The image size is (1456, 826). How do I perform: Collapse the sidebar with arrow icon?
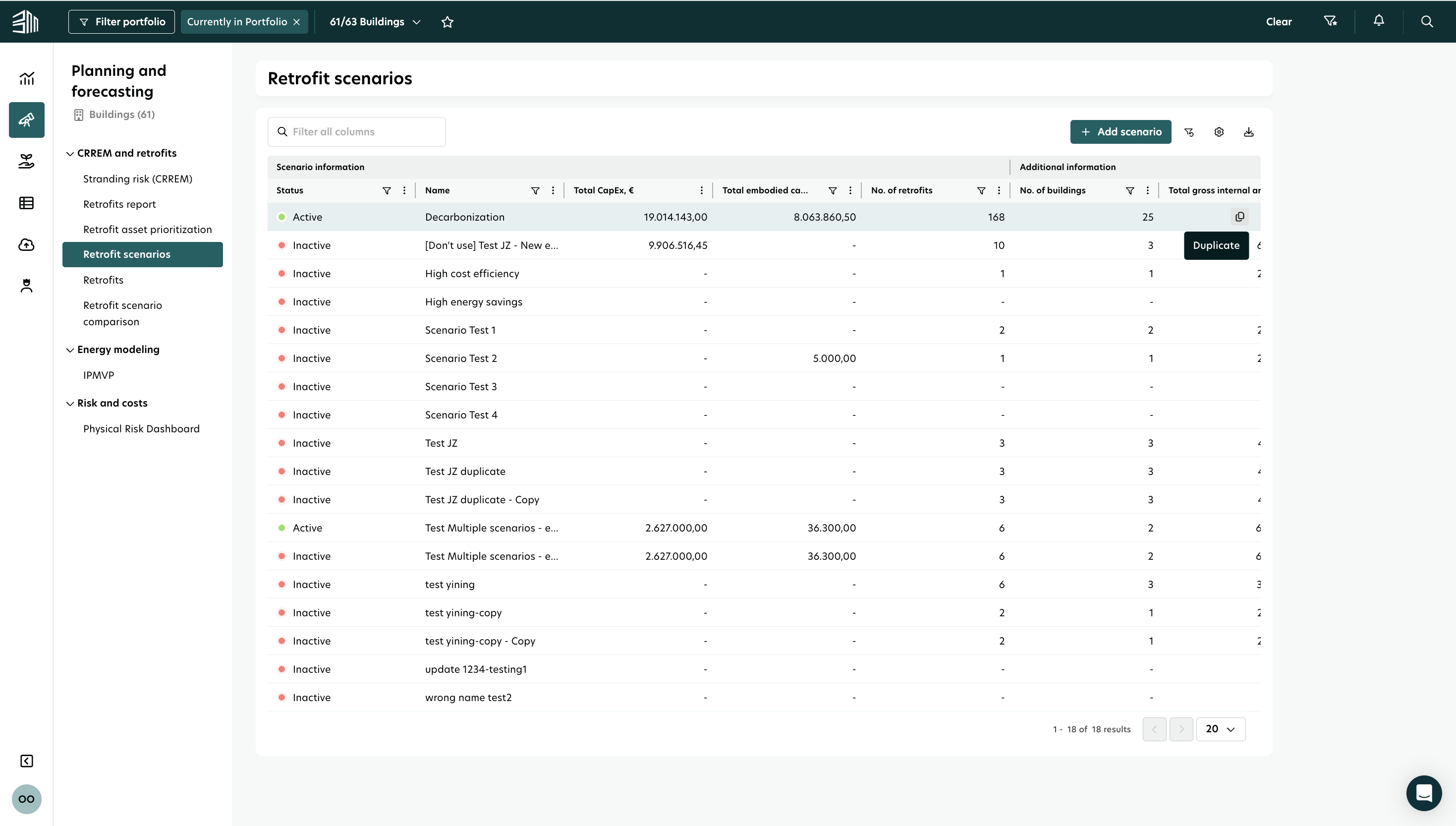point(26,761)
